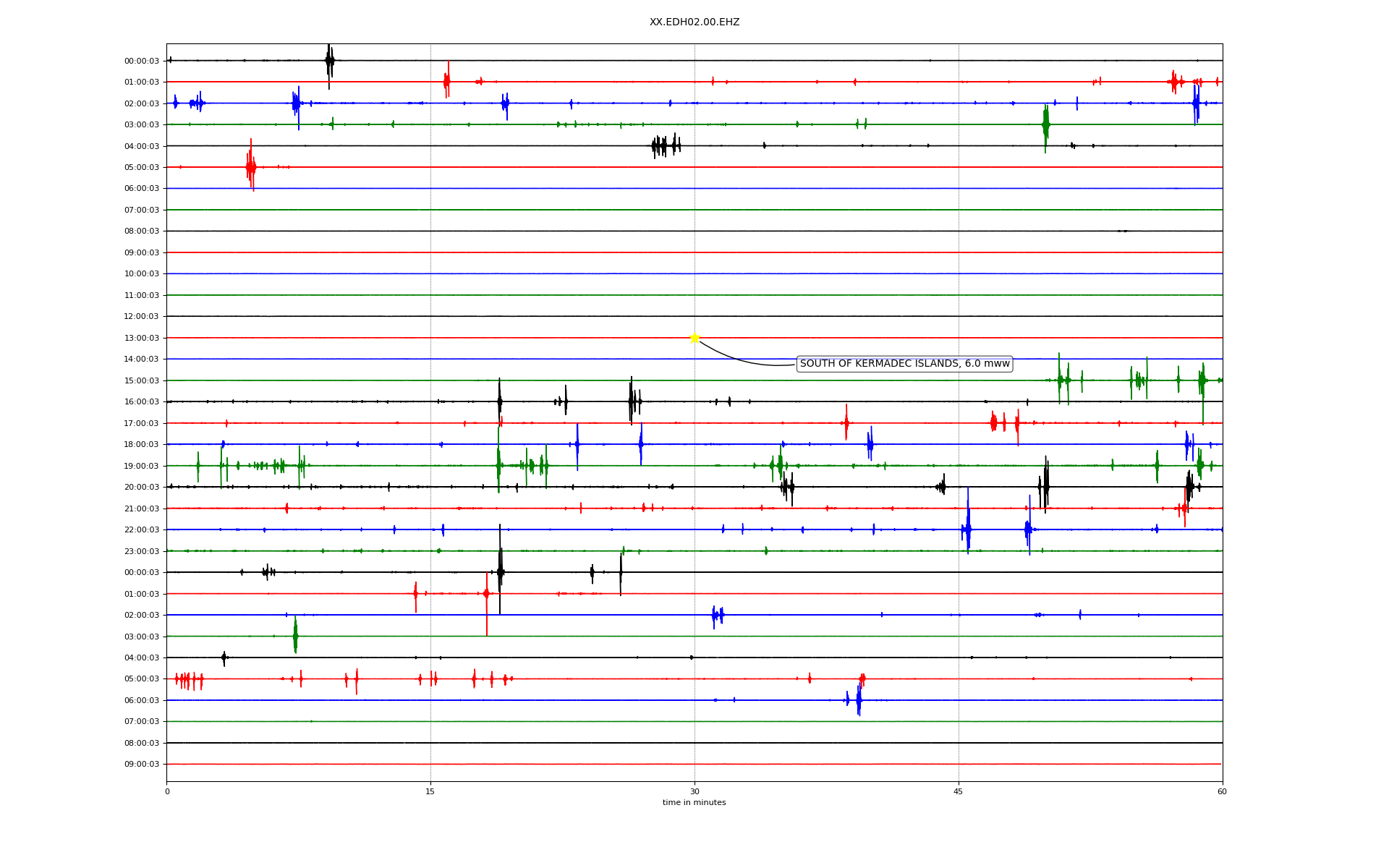Click the 20:00:03 row label
The width and height of the screenshot is (1389, 868).
(141, 488)
